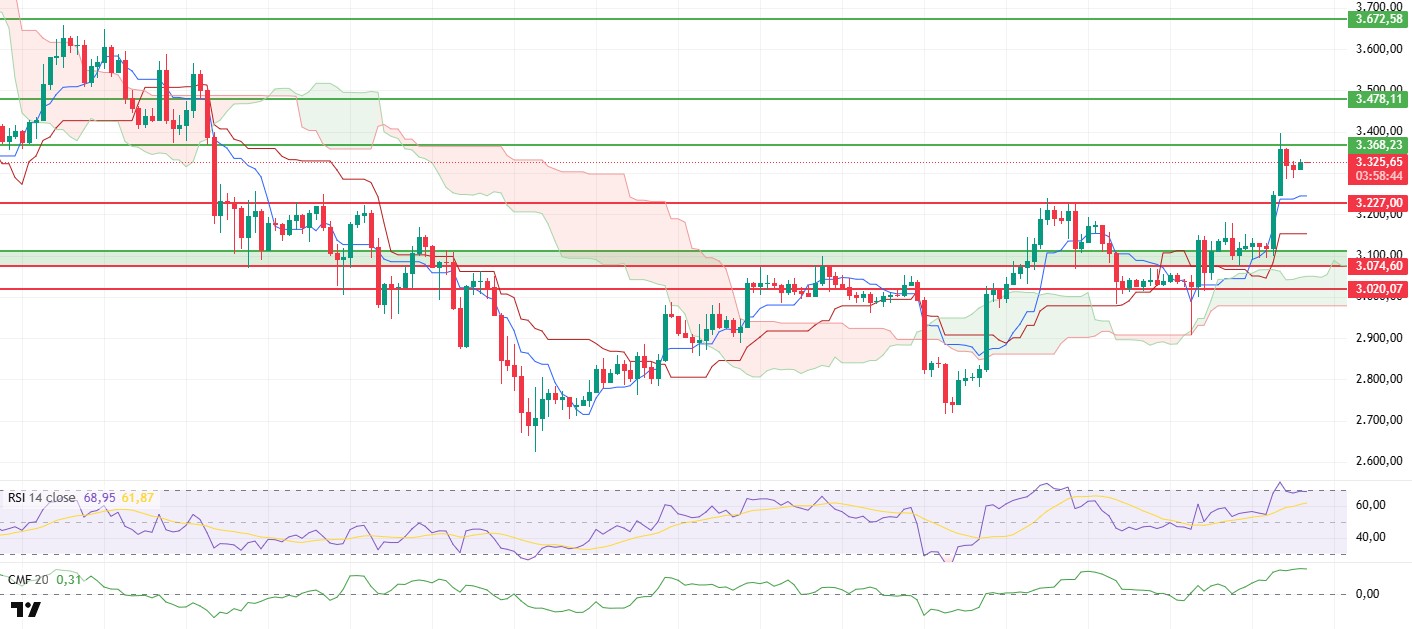Click the 3.368,23 green level label
1412x629 pixels.
click(x=1378, y=145)
